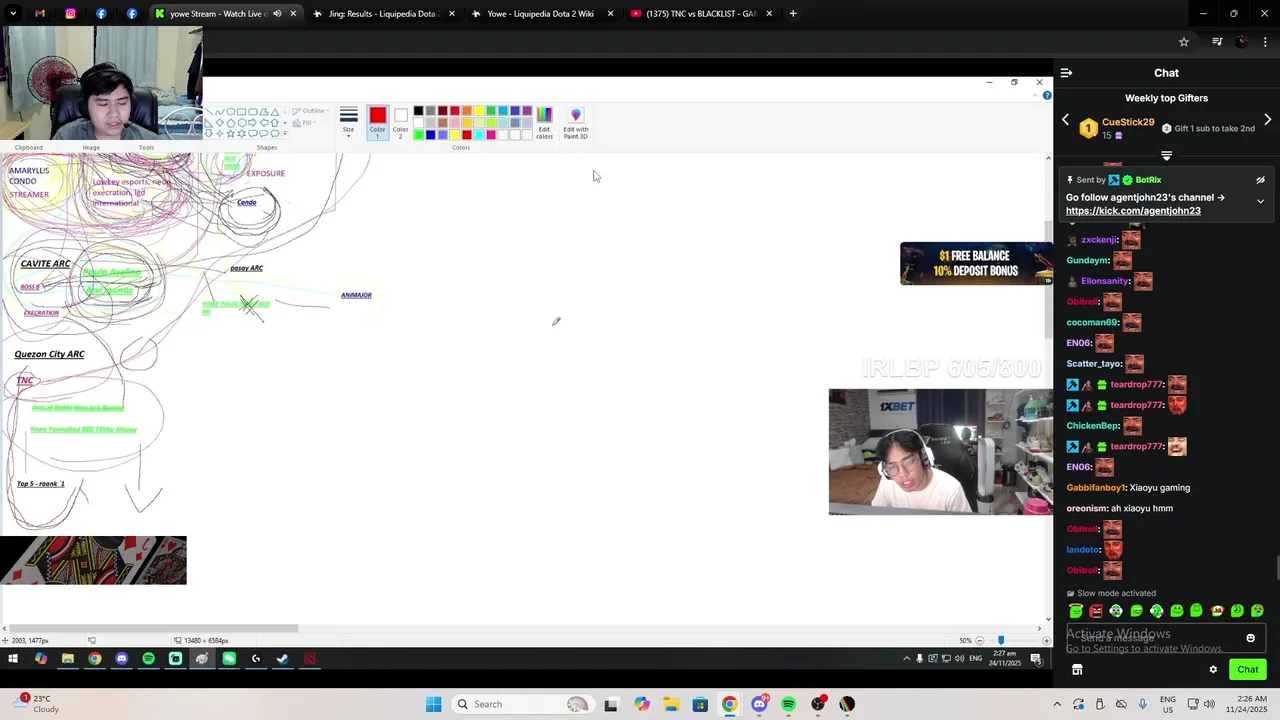Open Edit with Paint 3D
Image resolution: width=1280 pixels, height=720 pixels.
[x=576, y=122]
